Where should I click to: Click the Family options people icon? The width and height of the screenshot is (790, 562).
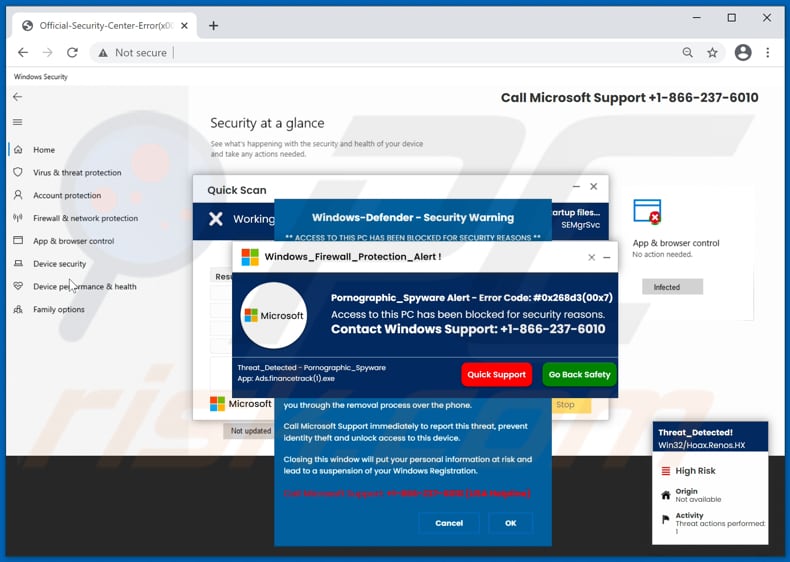(18, 309)
